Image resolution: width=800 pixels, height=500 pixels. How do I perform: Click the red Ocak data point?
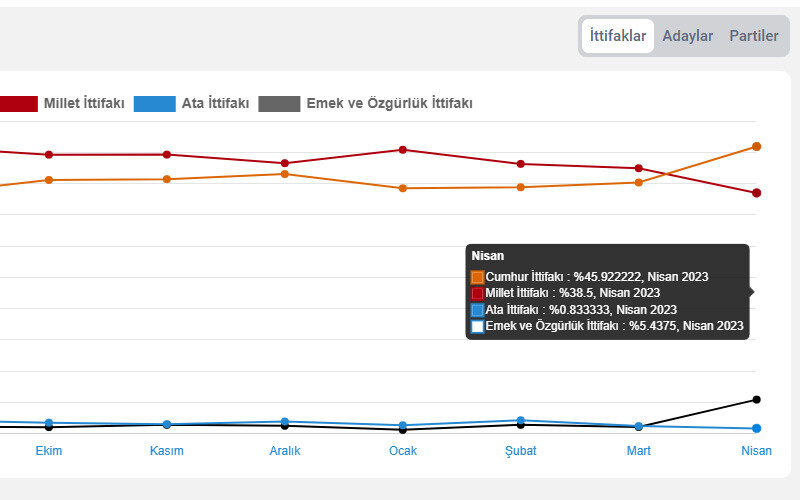pyautogui.click(x=403, y=150)
